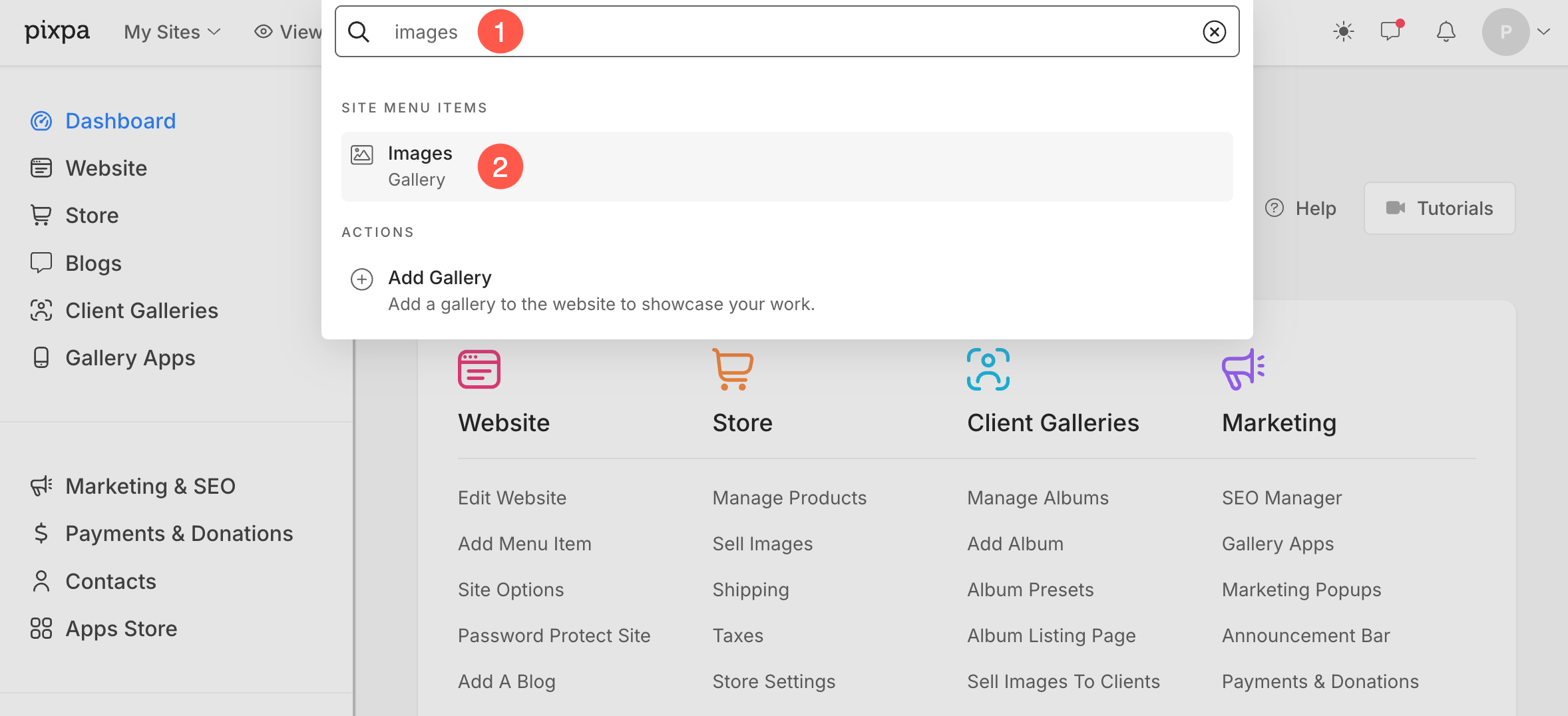Open the Album Listing Page link
This screenshot has height=716, width=1568.
point(1051,635)
